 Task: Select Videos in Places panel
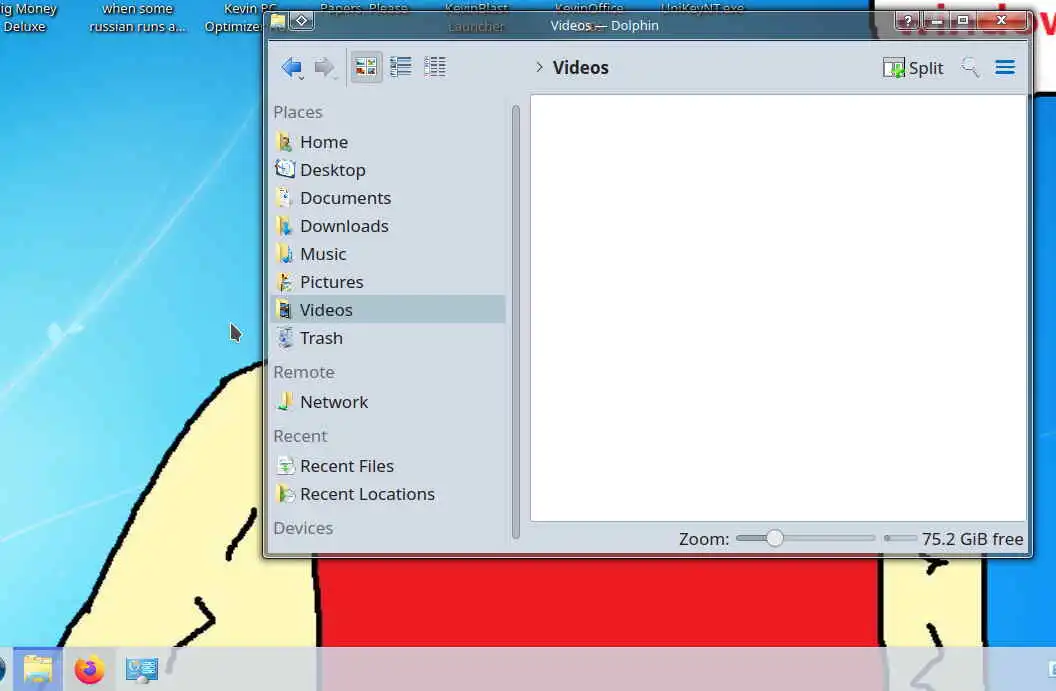point(388,309)
